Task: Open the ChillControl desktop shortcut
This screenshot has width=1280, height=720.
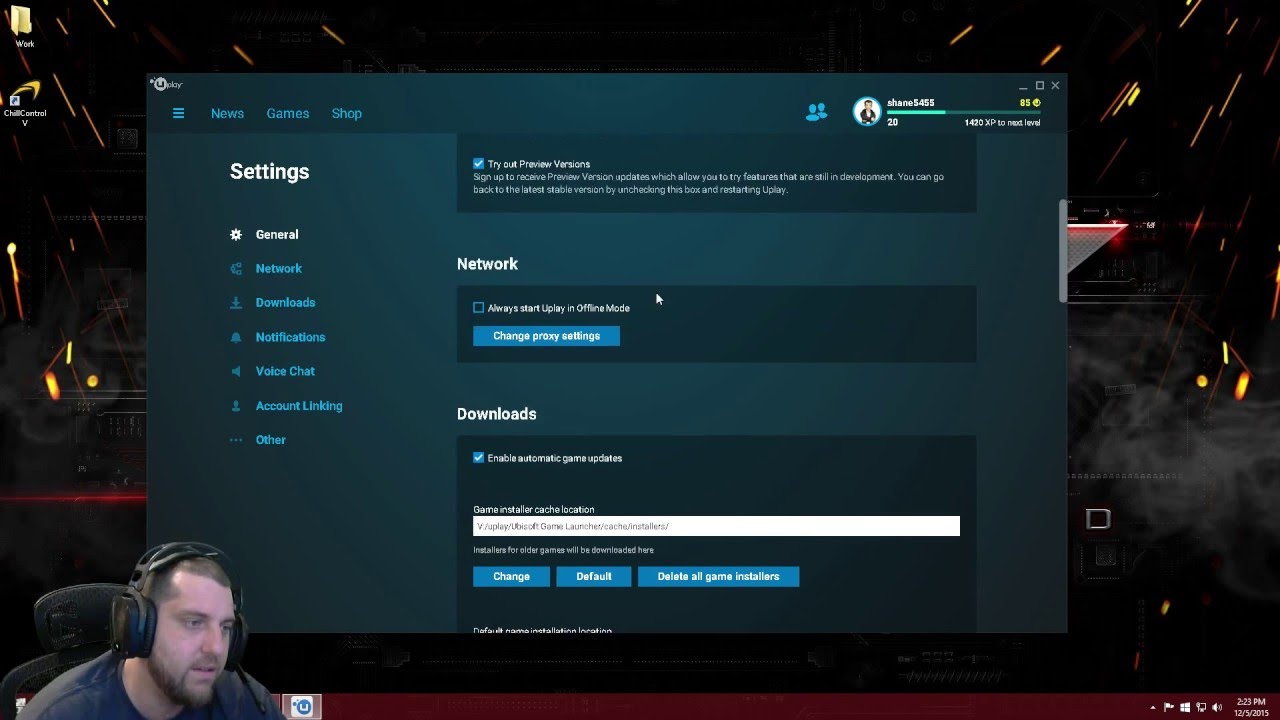Action: [24, 105]
